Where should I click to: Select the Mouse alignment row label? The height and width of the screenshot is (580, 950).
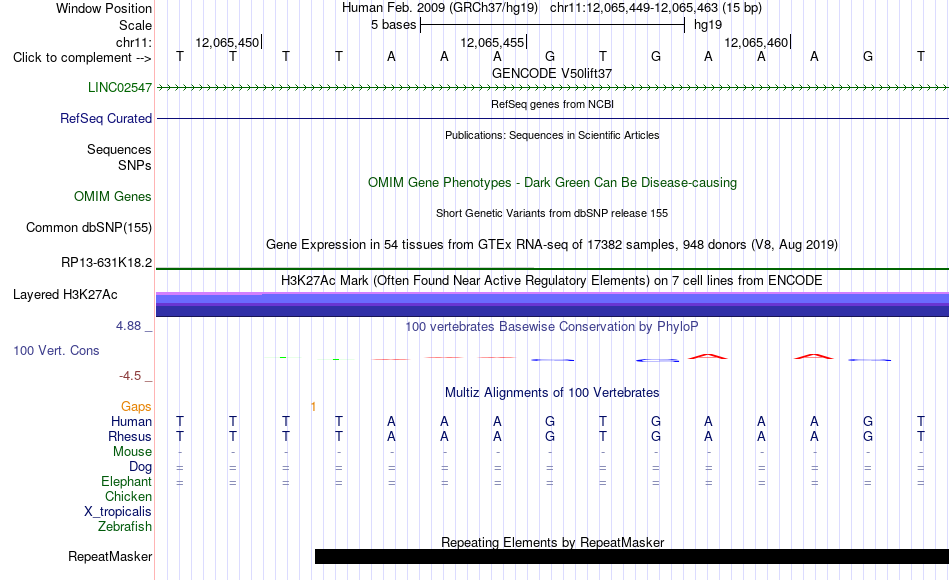click(x=132, y=452)
